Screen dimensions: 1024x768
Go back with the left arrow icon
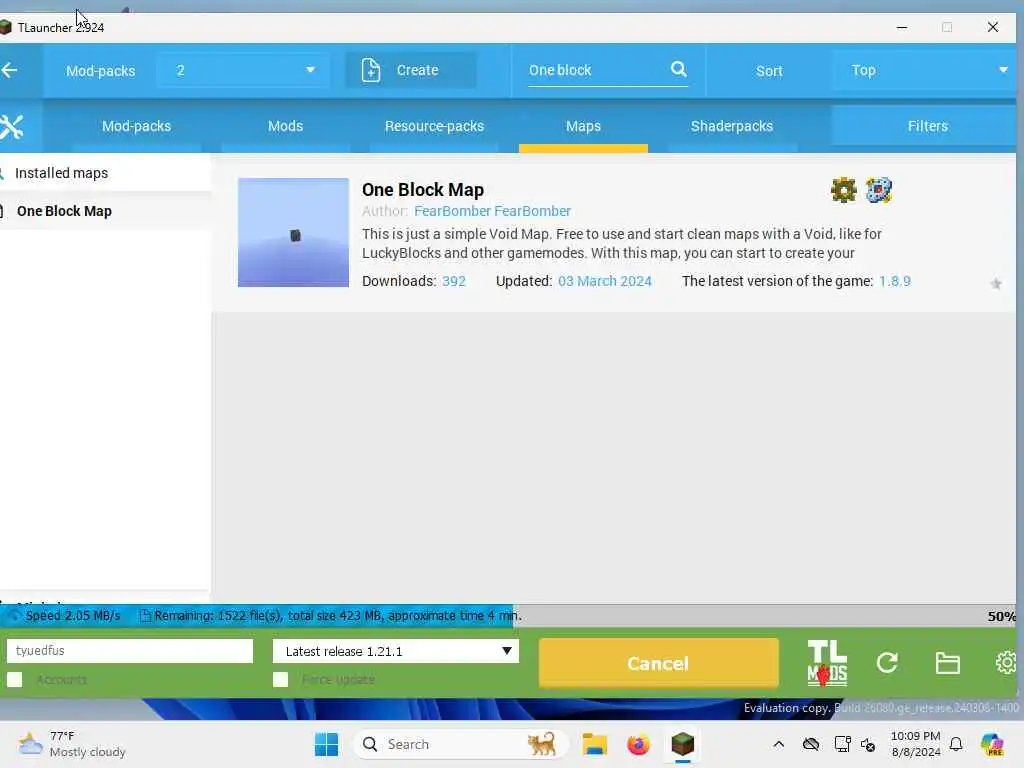tap(9, 70)
